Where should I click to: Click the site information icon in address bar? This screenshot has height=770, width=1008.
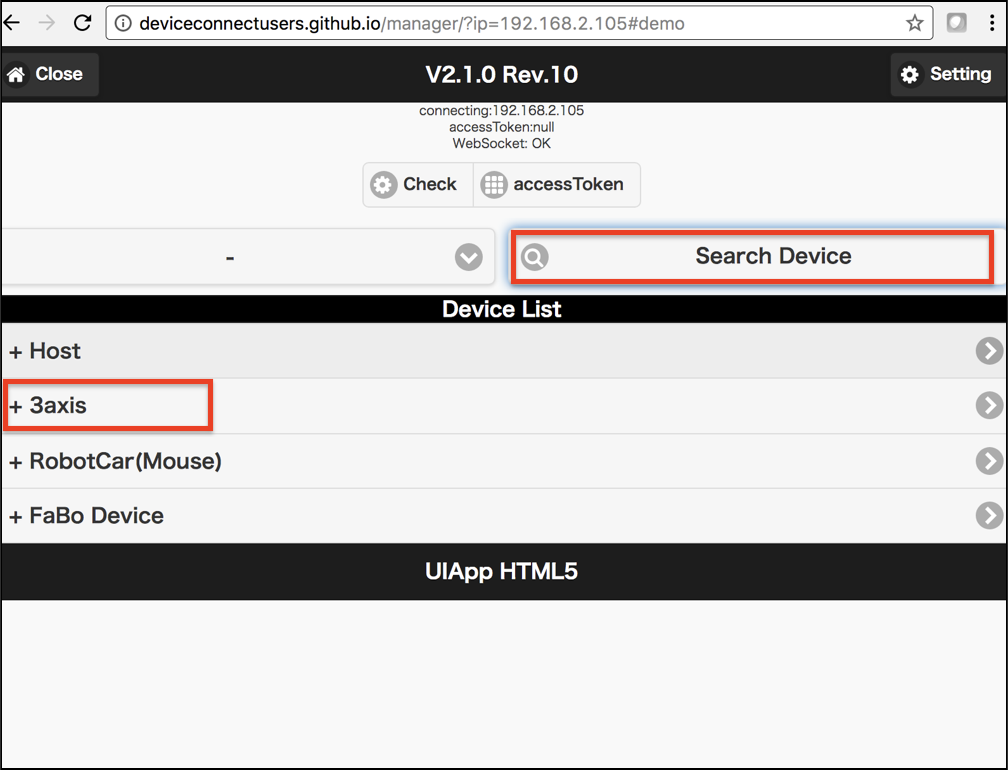[123, 23]
